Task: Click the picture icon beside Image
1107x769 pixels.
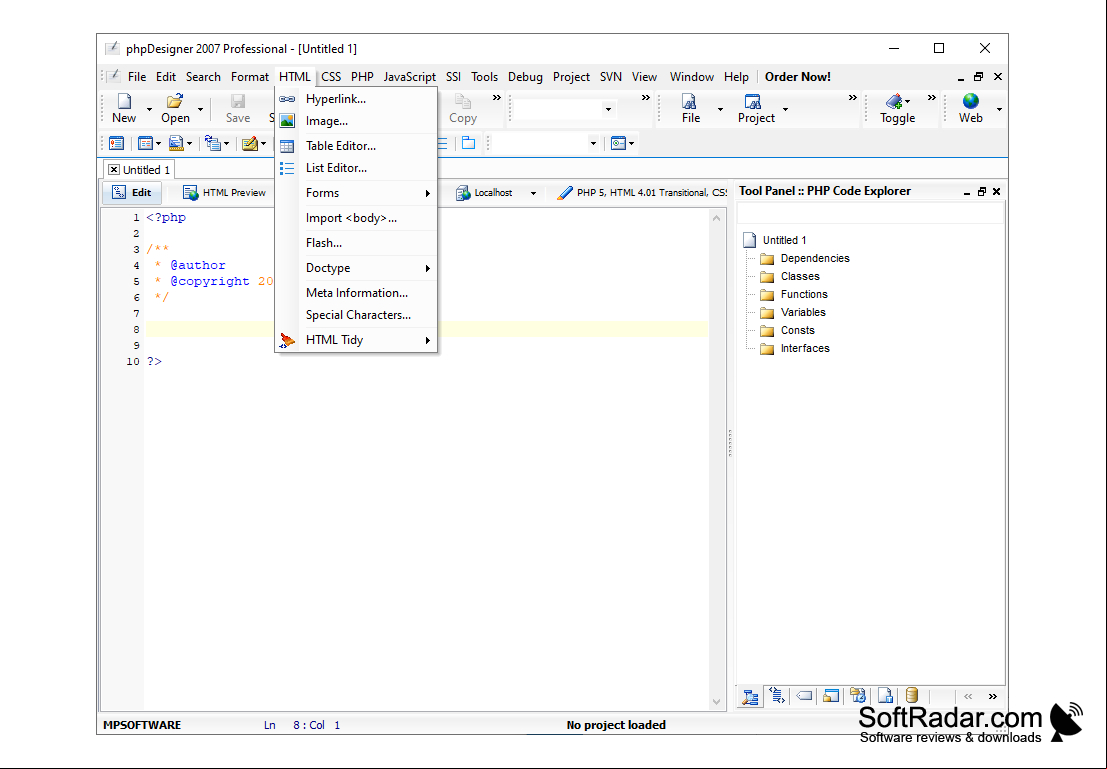Action: [287, 121]
